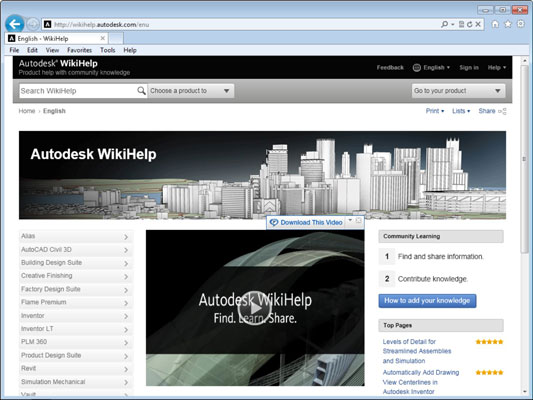This screenshot has width=533, height=400.
Task: Click the browser Forward arrow button
Action: click(x=33, y=24)
